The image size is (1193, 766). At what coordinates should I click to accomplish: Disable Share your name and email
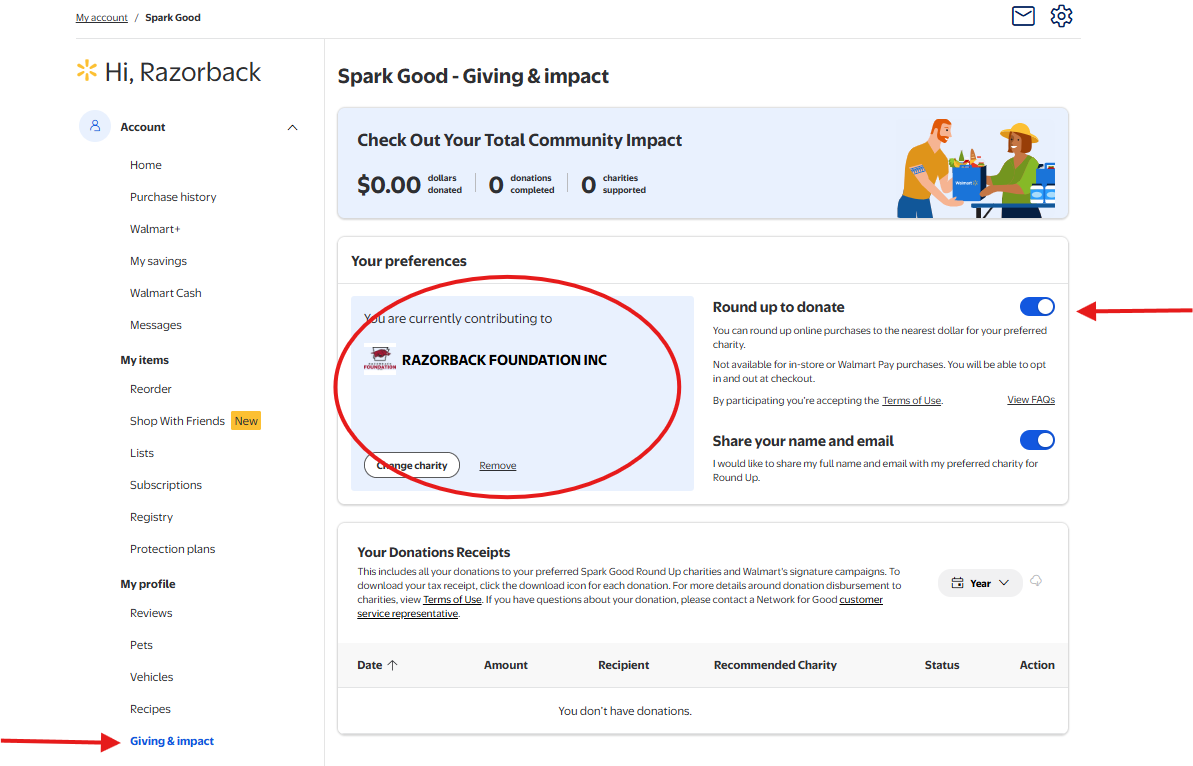pos(1037,440)
